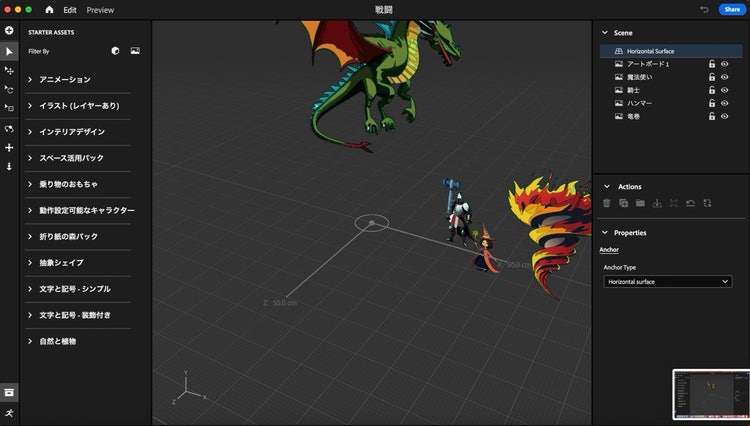The width and height of the screenshot is (750, 426).
Task: Collapse the Properties panel chevron
Action: click(605, 232)
